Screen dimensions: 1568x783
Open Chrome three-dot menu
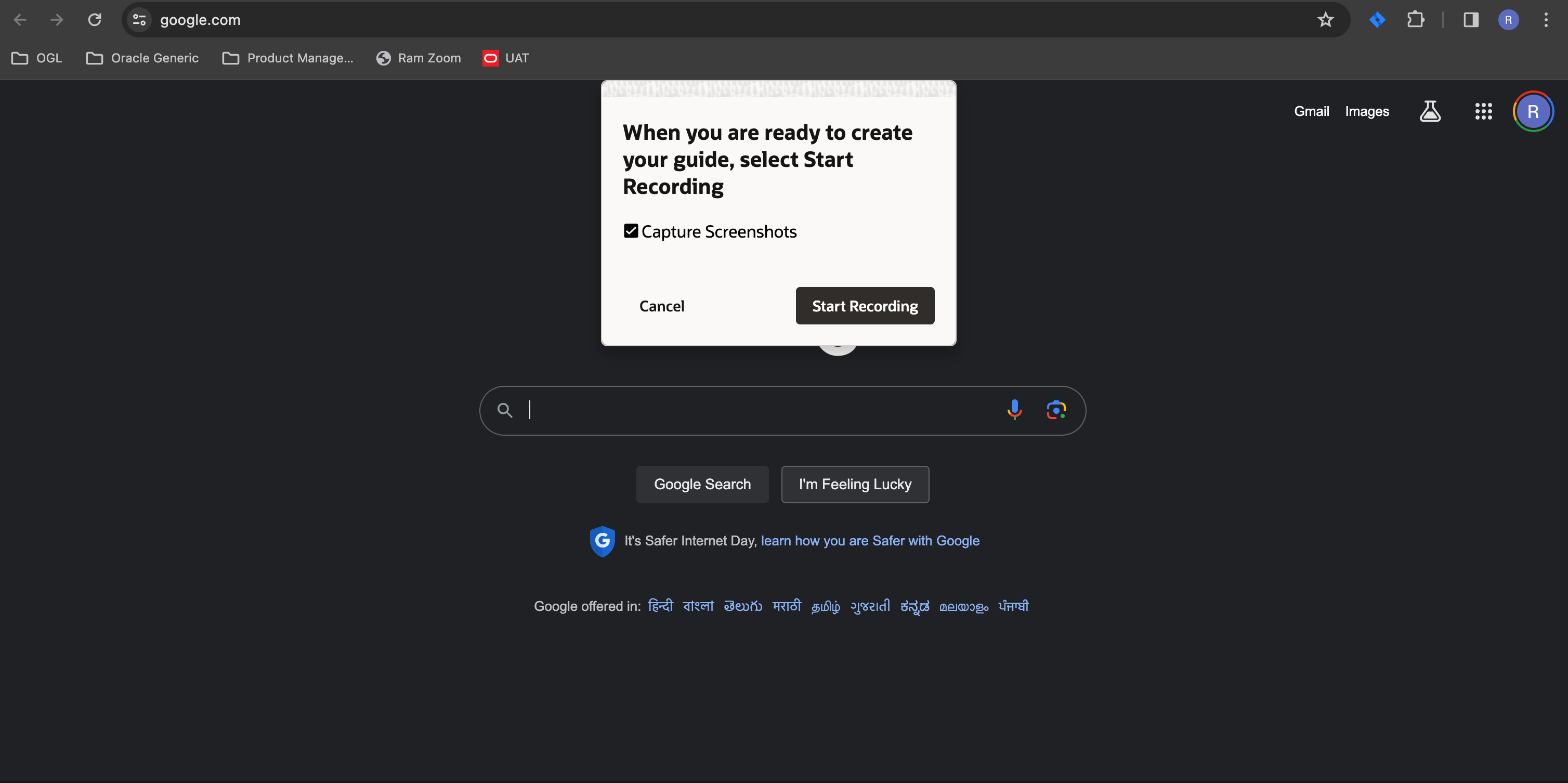[x=1546, y=20]
